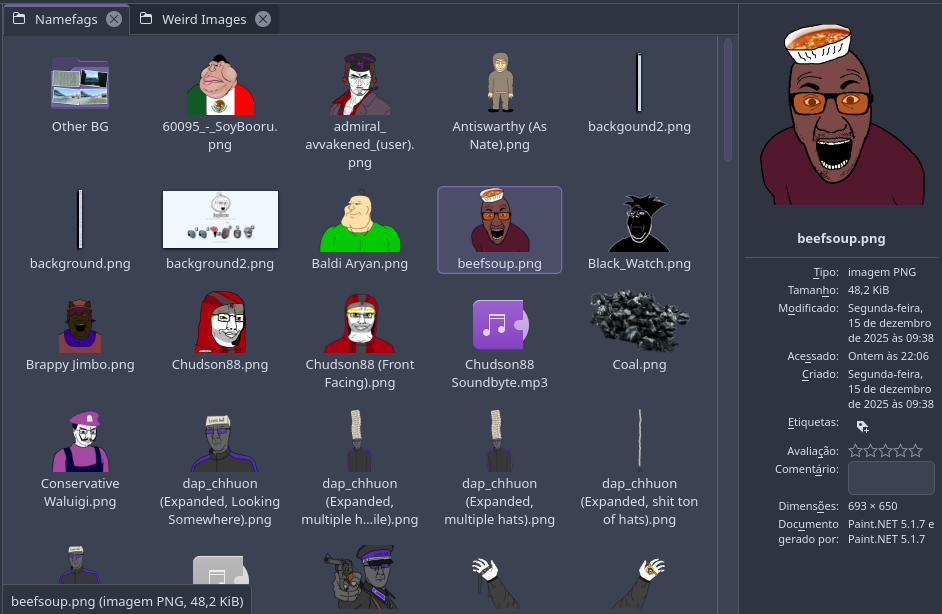Viewport: 942px width, 614px height.
Task: Select the Coal.png file icon
Action: coord(639,323)
